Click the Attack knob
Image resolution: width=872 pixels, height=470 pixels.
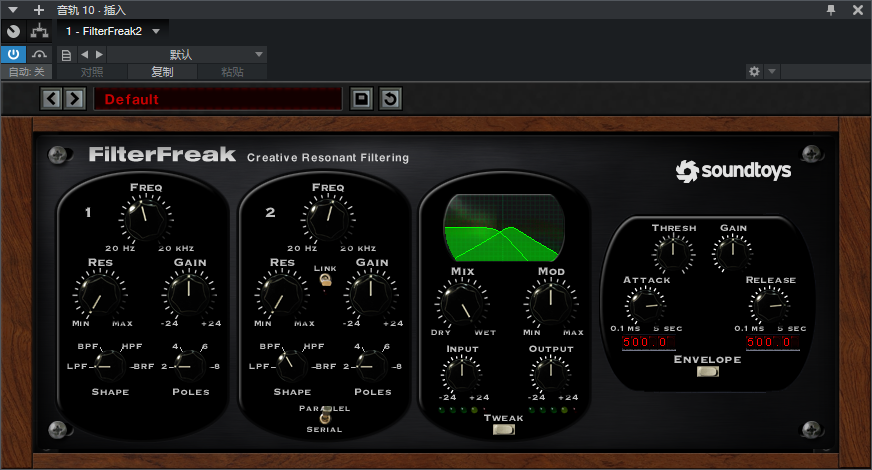pos(645,305)
